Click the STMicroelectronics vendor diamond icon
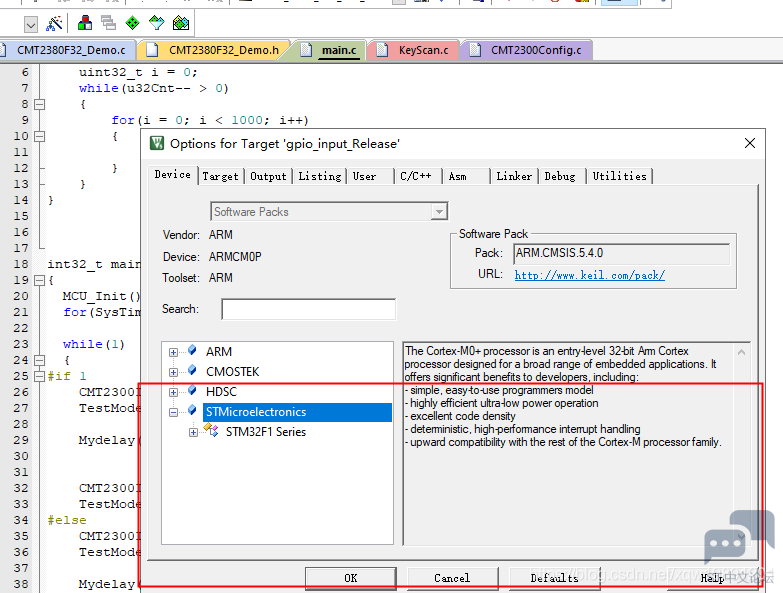Image resolution: width=783 pixels, height=593 pixels. (192, 410)
